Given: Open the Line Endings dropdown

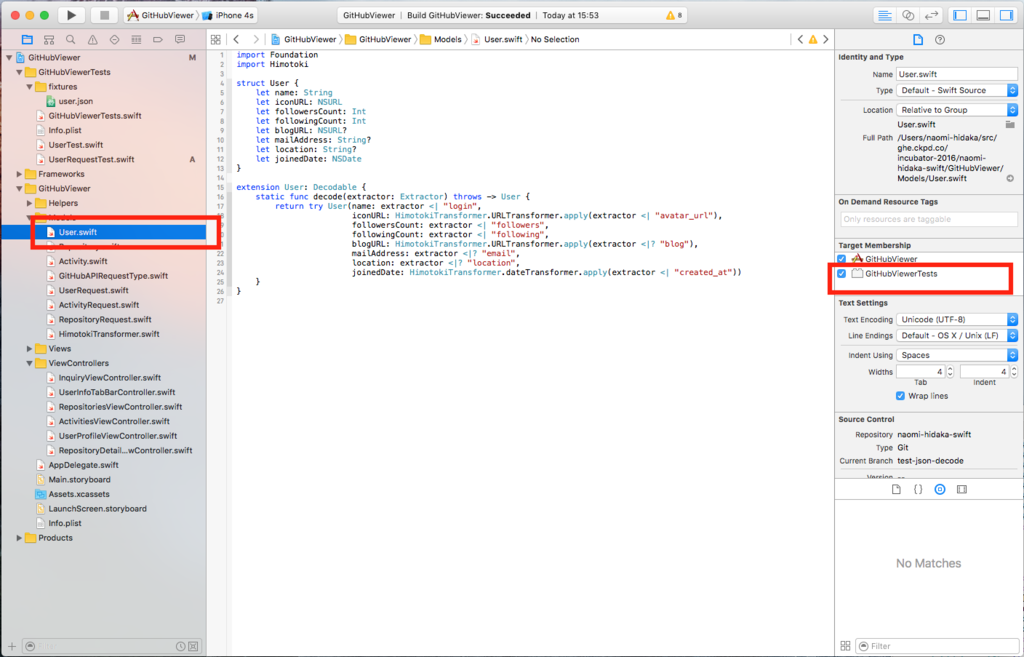Looking at the screenshot, I should pyautogui.click(x=957, y=336).
